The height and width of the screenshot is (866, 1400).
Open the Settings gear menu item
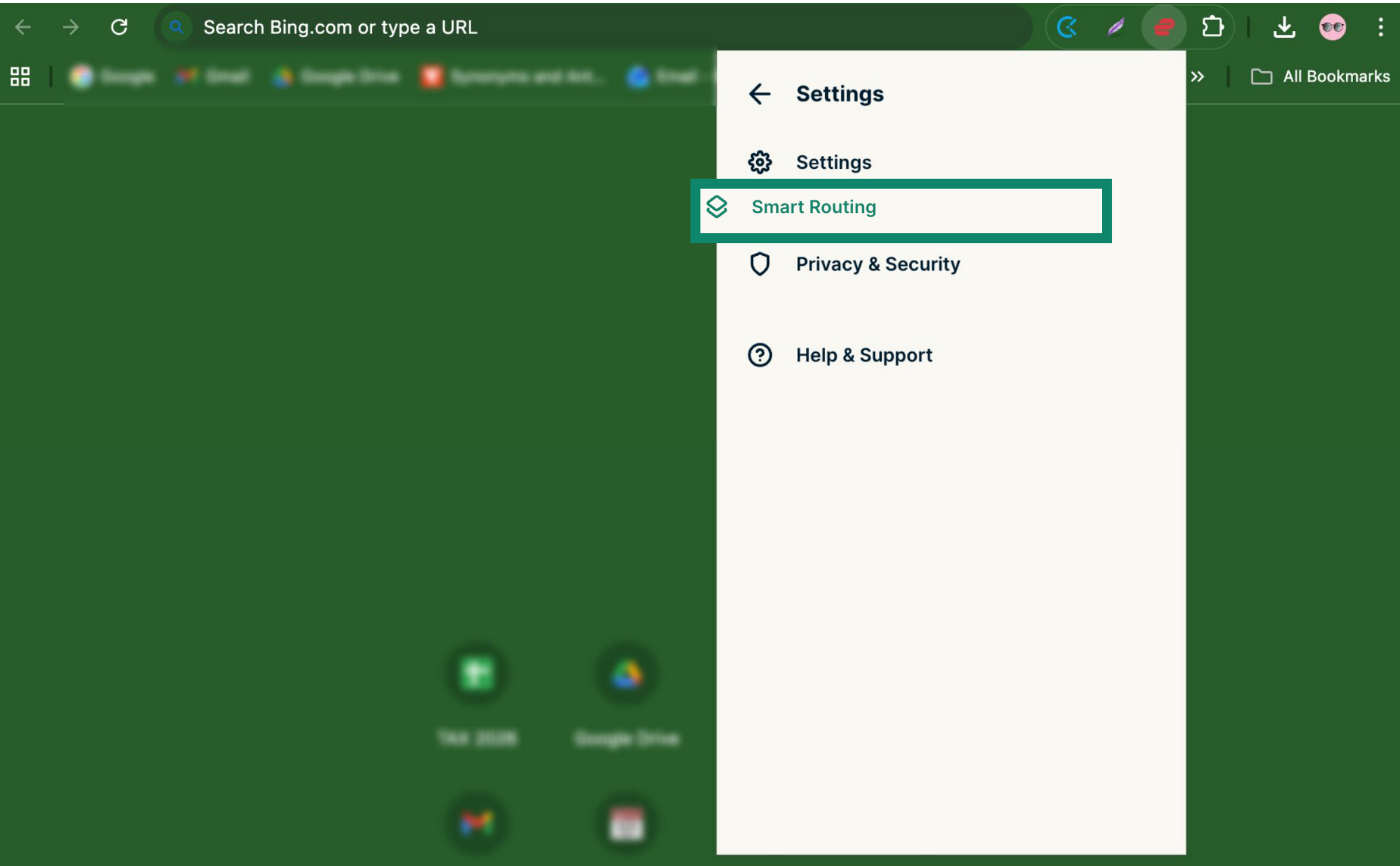833,163
